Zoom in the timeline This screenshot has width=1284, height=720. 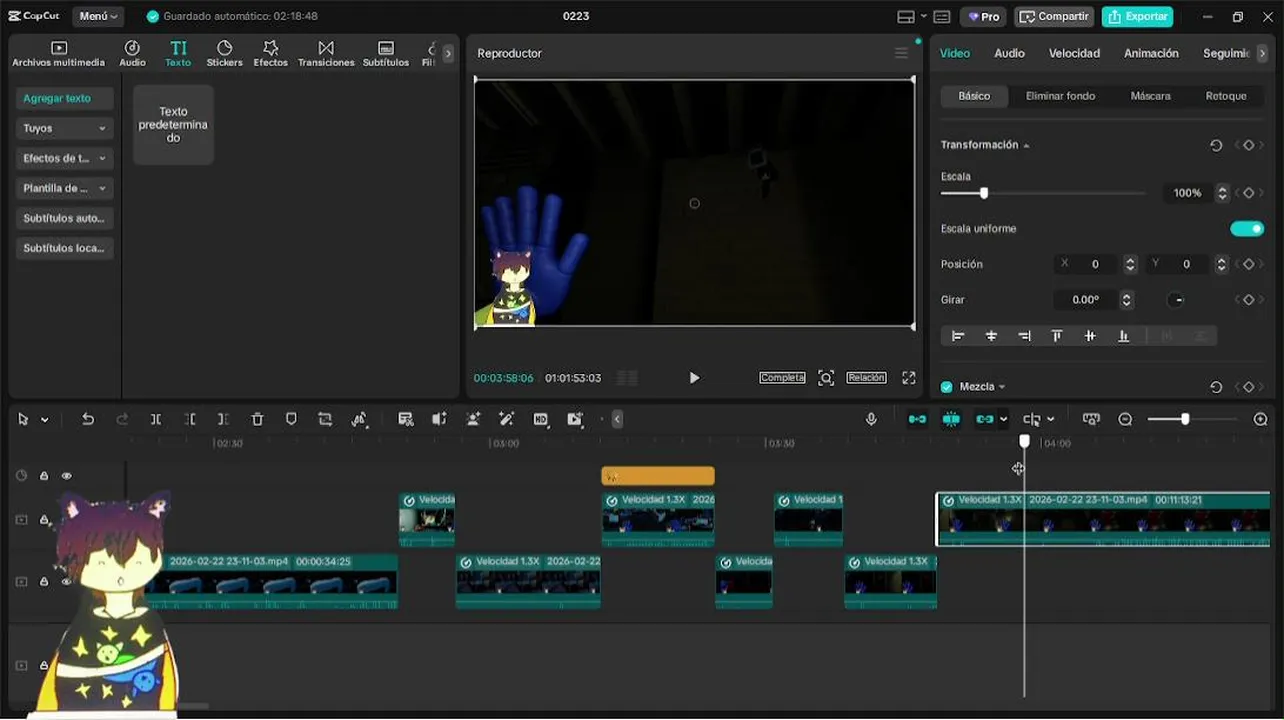click(x=1261, y=419)
